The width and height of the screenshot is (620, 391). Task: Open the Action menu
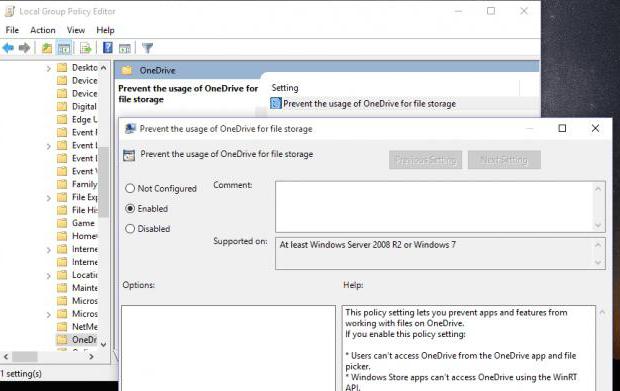pos(43,30)
